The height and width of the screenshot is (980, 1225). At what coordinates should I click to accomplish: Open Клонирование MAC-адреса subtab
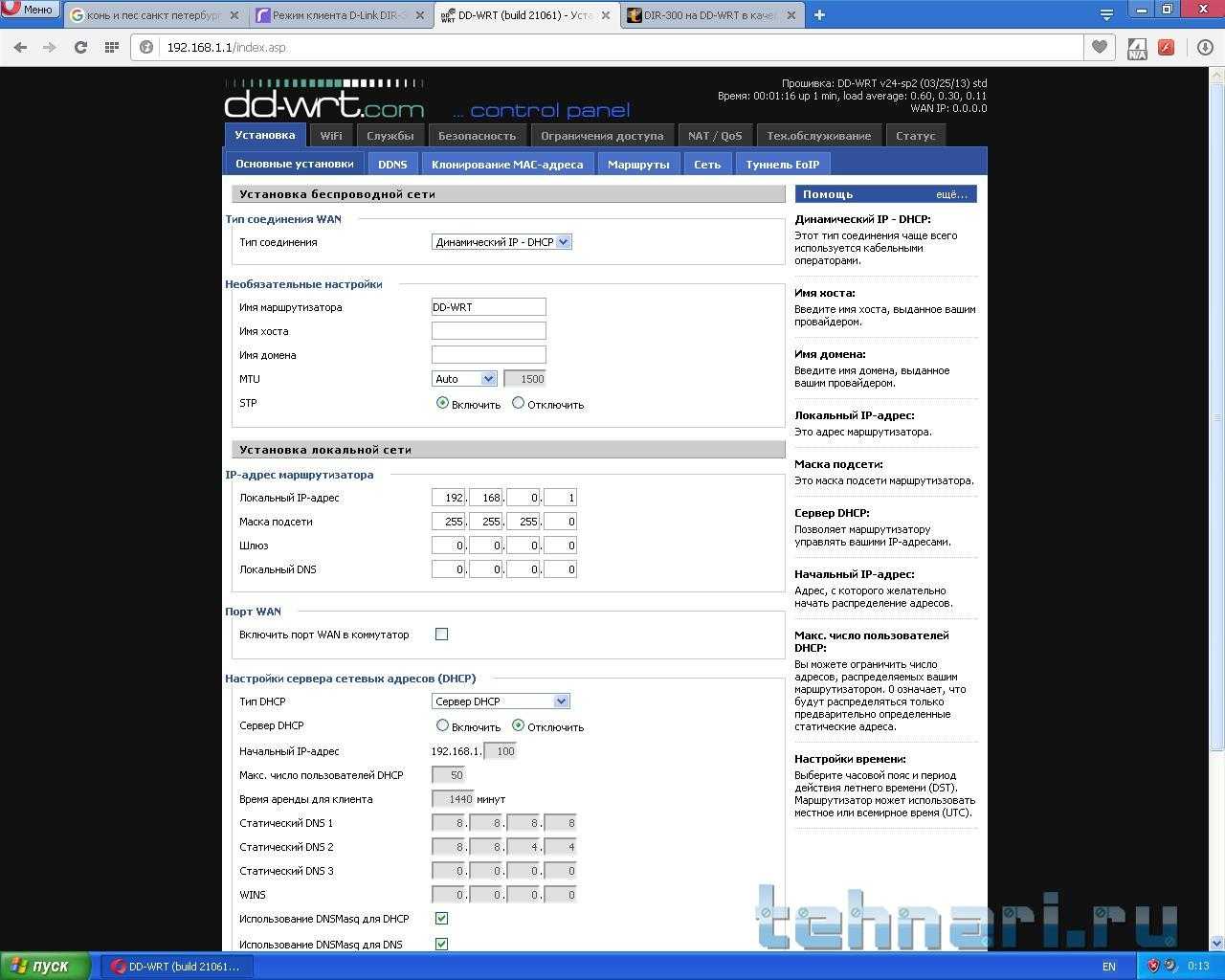click(507, 165)
